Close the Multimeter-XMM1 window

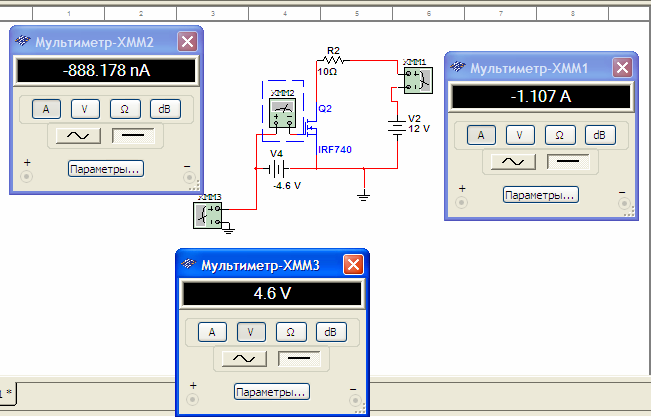click(x=622, y=67)
